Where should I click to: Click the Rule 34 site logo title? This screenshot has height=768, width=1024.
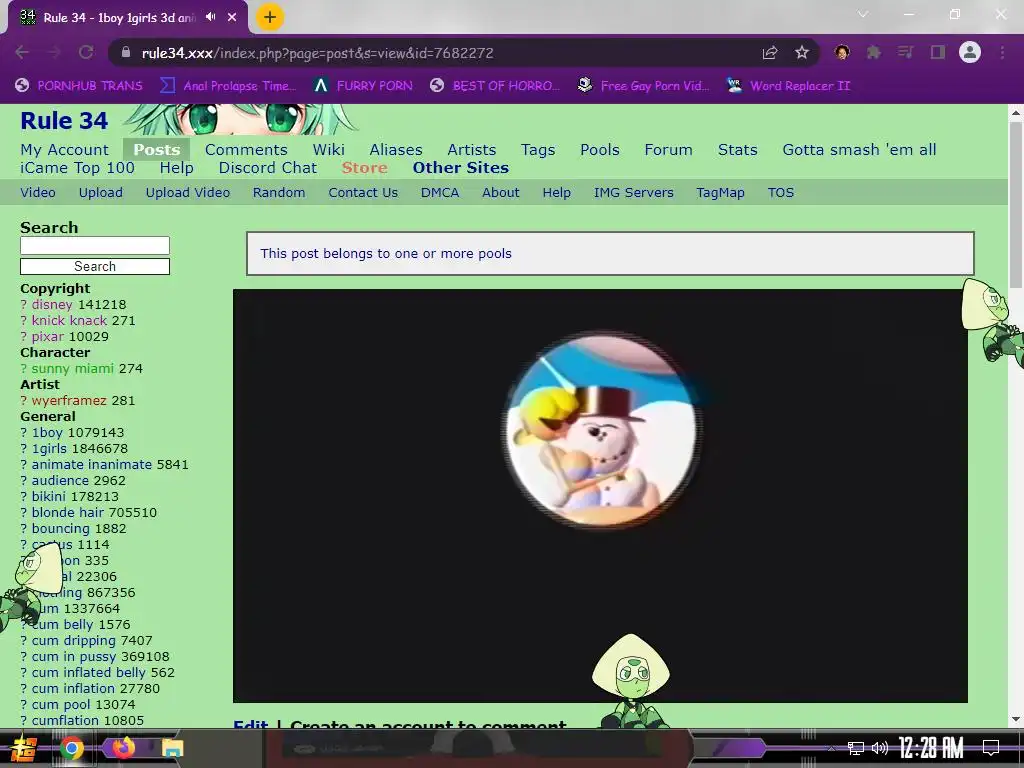pyautogui.click(x=64, y=121)
